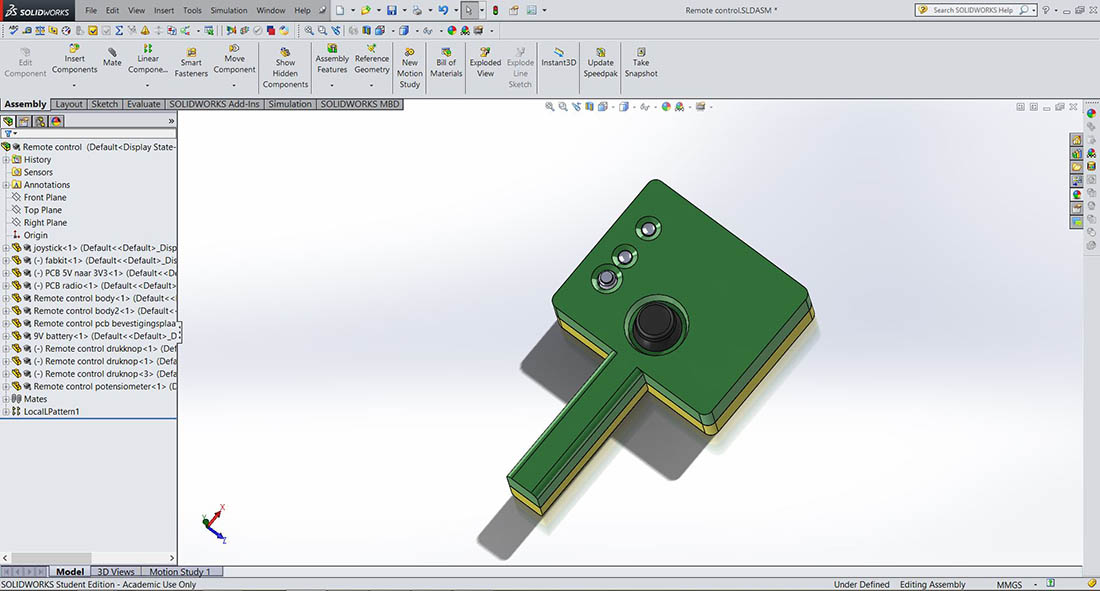Viewport: 1100px width, 591px height.
Task: Open the Insert menu
Action: 164,11
